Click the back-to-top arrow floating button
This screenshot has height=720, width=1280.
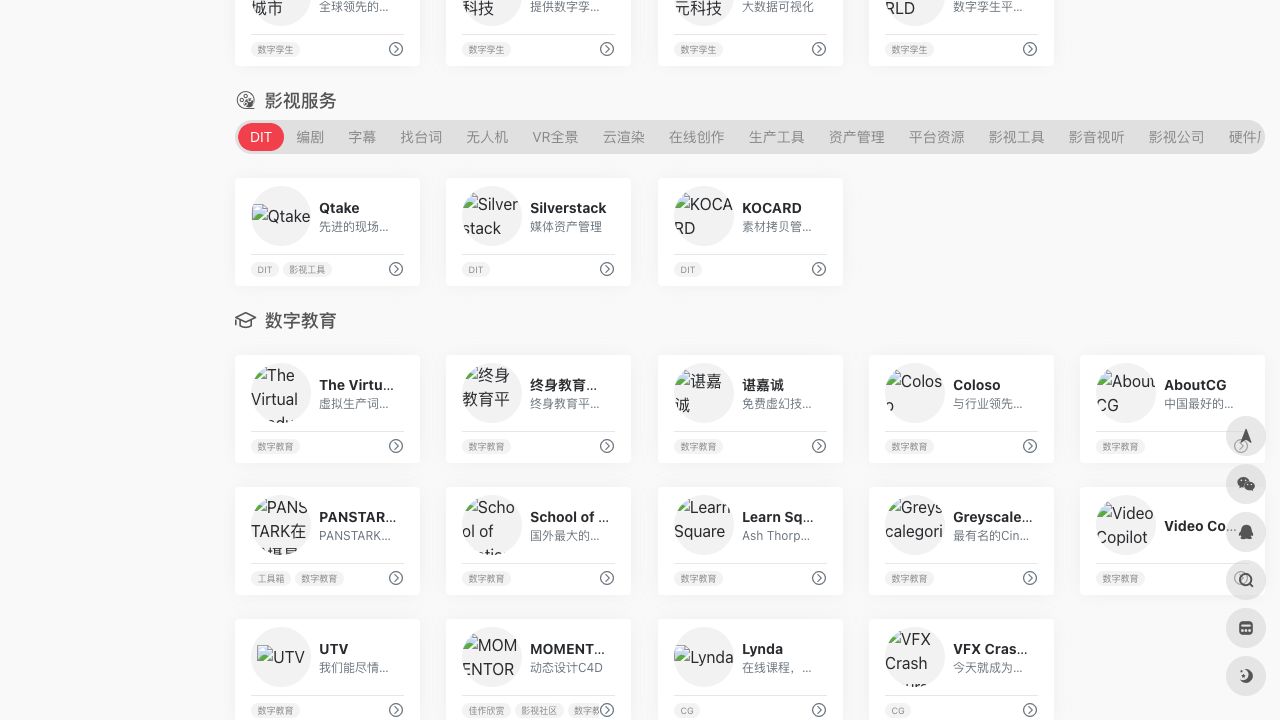click(x=1246, y=436)
